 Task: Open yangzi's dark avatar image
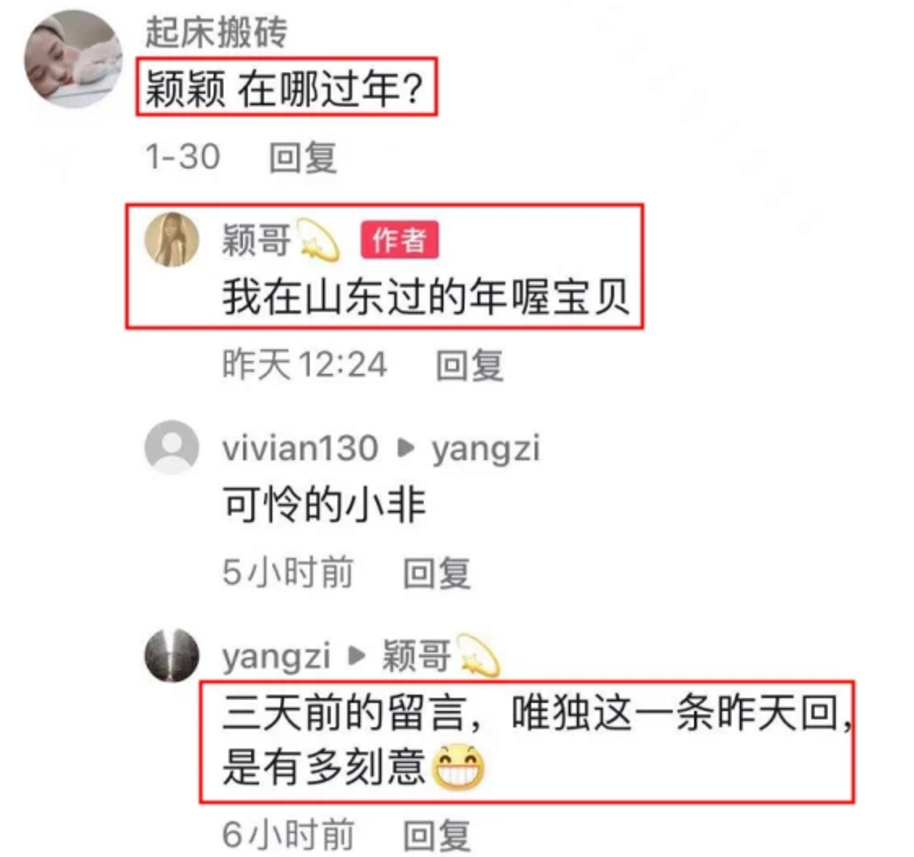[172, 655]
